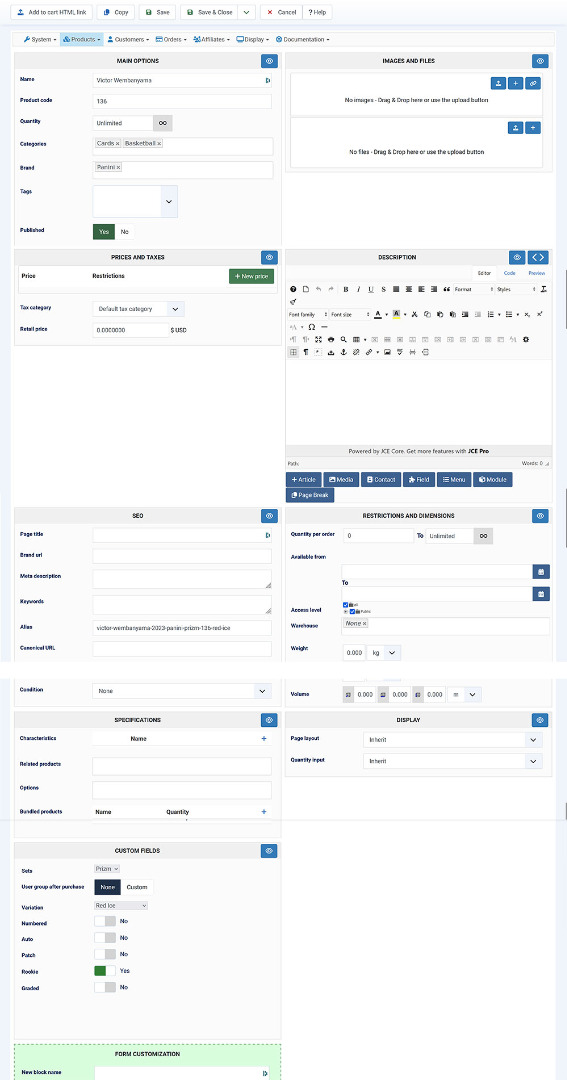Click the New Document icon in the editor

(x=306, y=289)
